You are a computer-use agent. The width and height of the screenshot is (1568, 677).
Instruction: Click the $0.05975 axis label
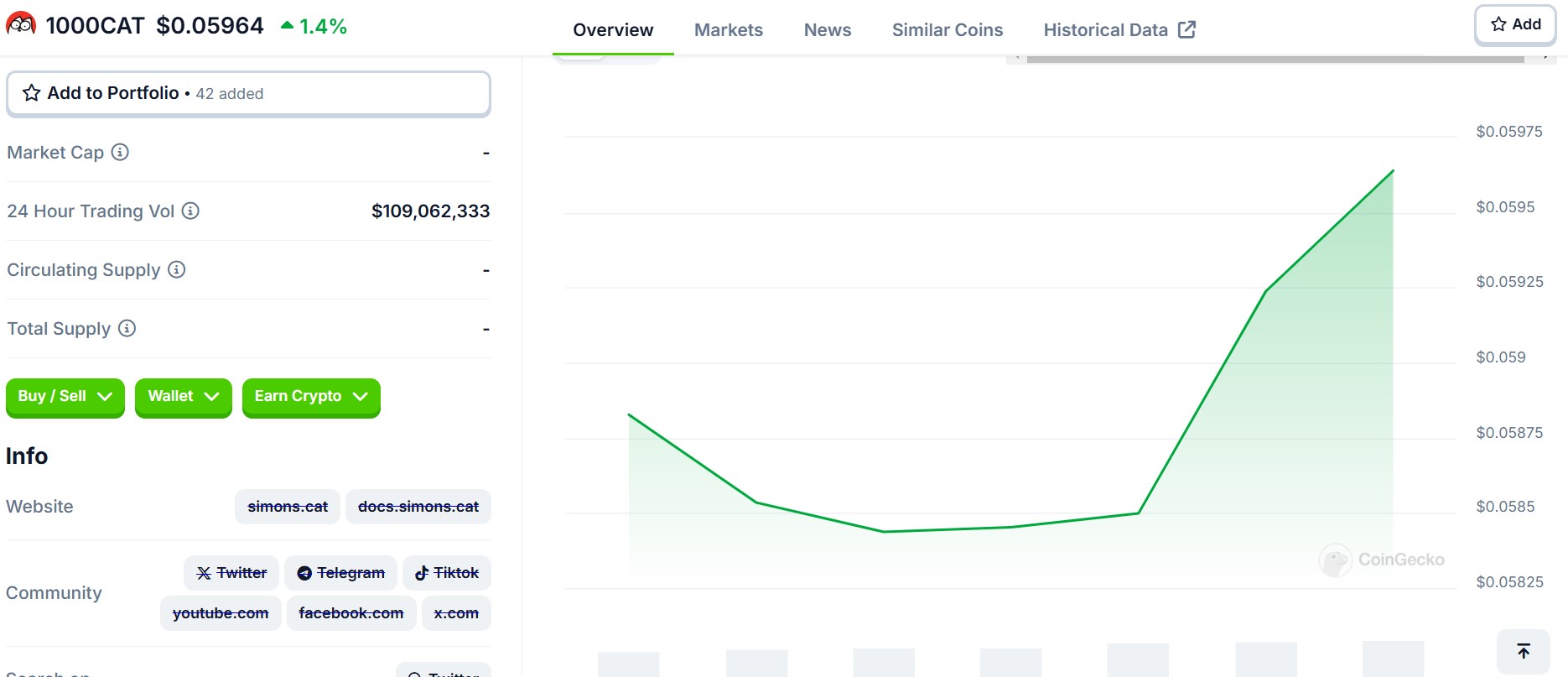1509,132
